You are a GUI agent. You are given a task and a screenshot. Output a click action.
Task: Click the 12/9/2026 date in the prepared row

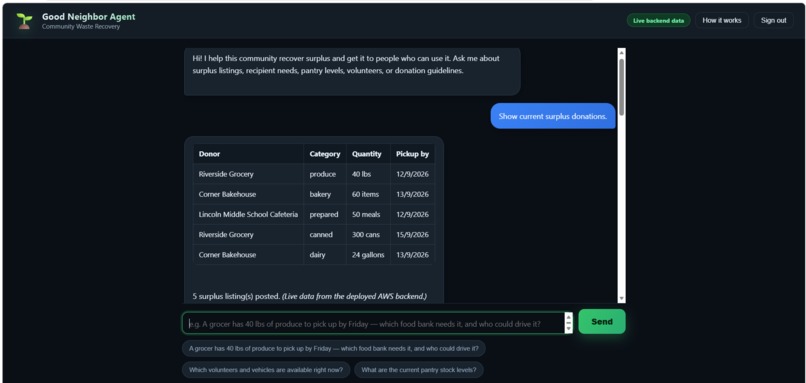click(412, 214)
